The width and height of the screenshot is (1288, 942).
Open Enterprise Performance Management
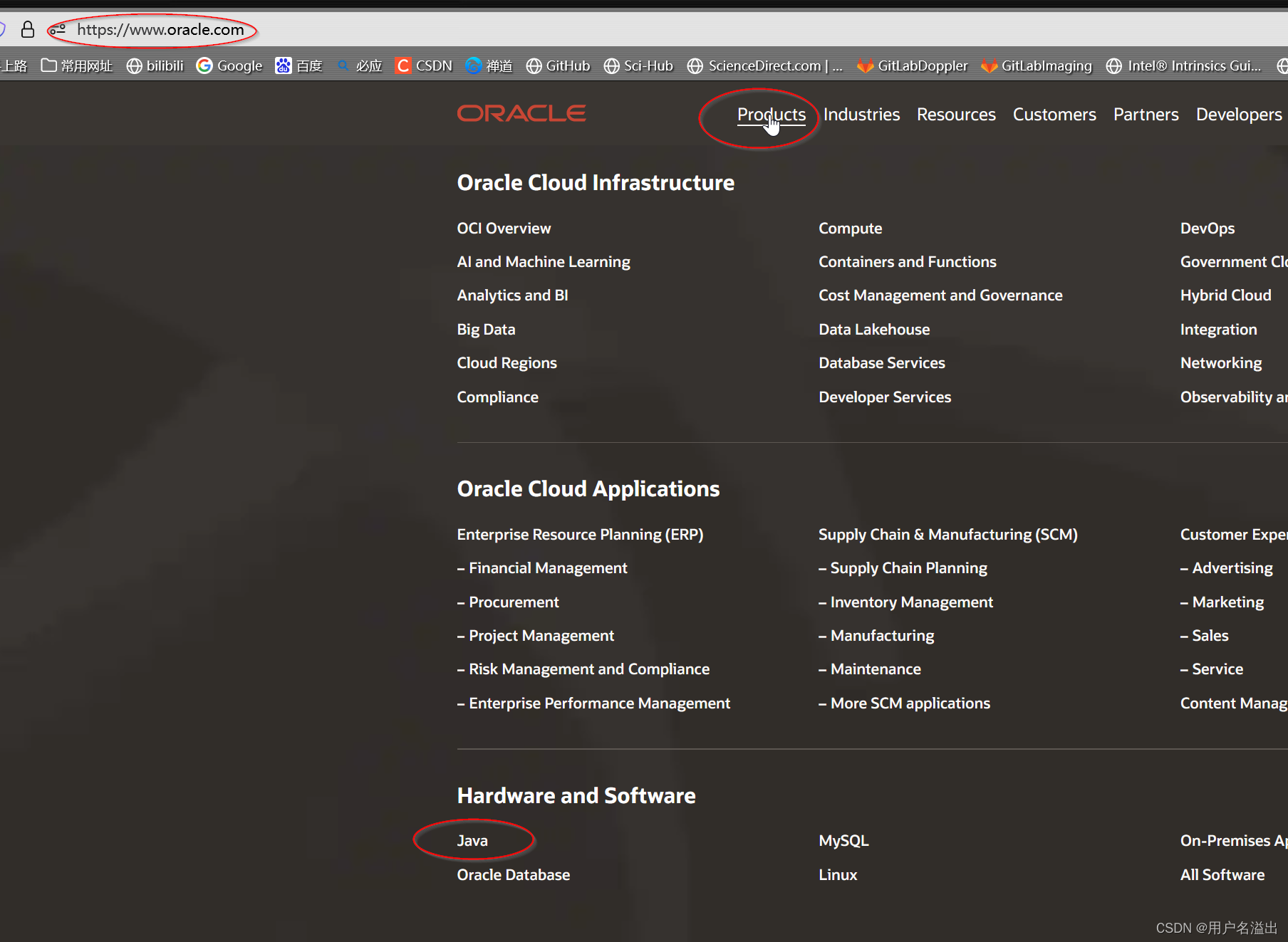(x=593, y=703)
